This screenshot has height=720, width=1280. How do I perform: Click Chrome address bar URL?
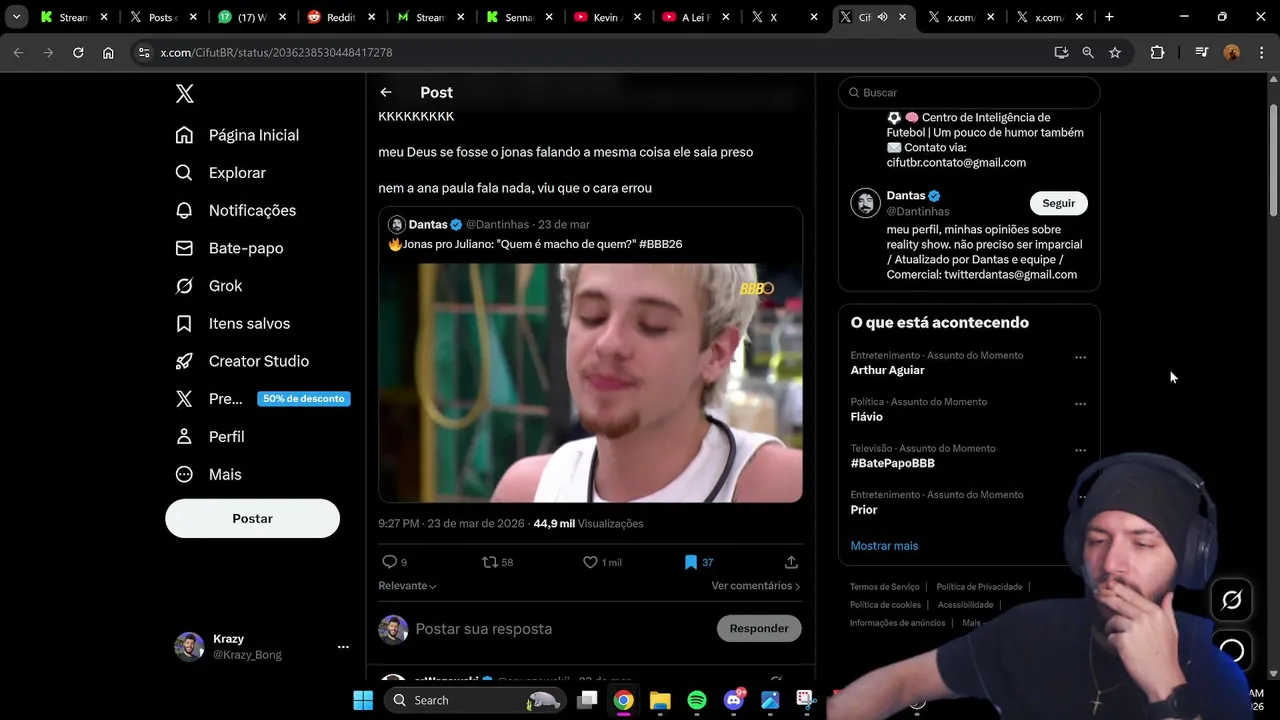pyautogui.click(x=276, y=52)
